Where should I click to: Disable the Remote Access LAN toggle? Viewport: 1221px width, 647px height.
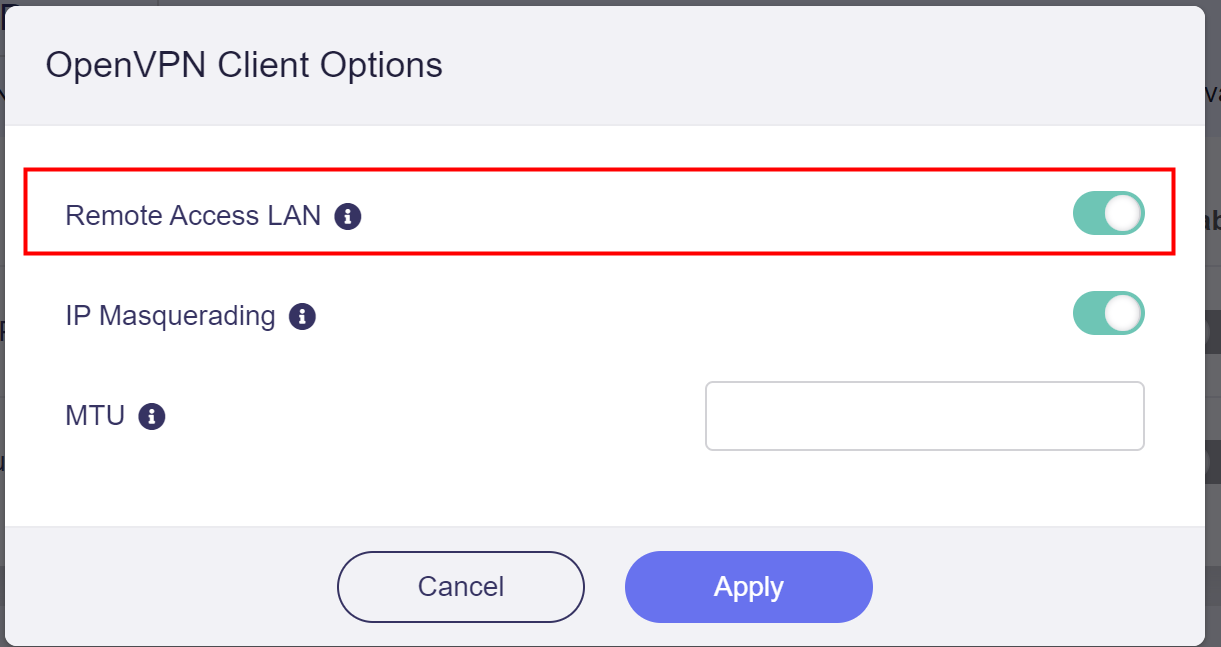[x=1108, y=213]
